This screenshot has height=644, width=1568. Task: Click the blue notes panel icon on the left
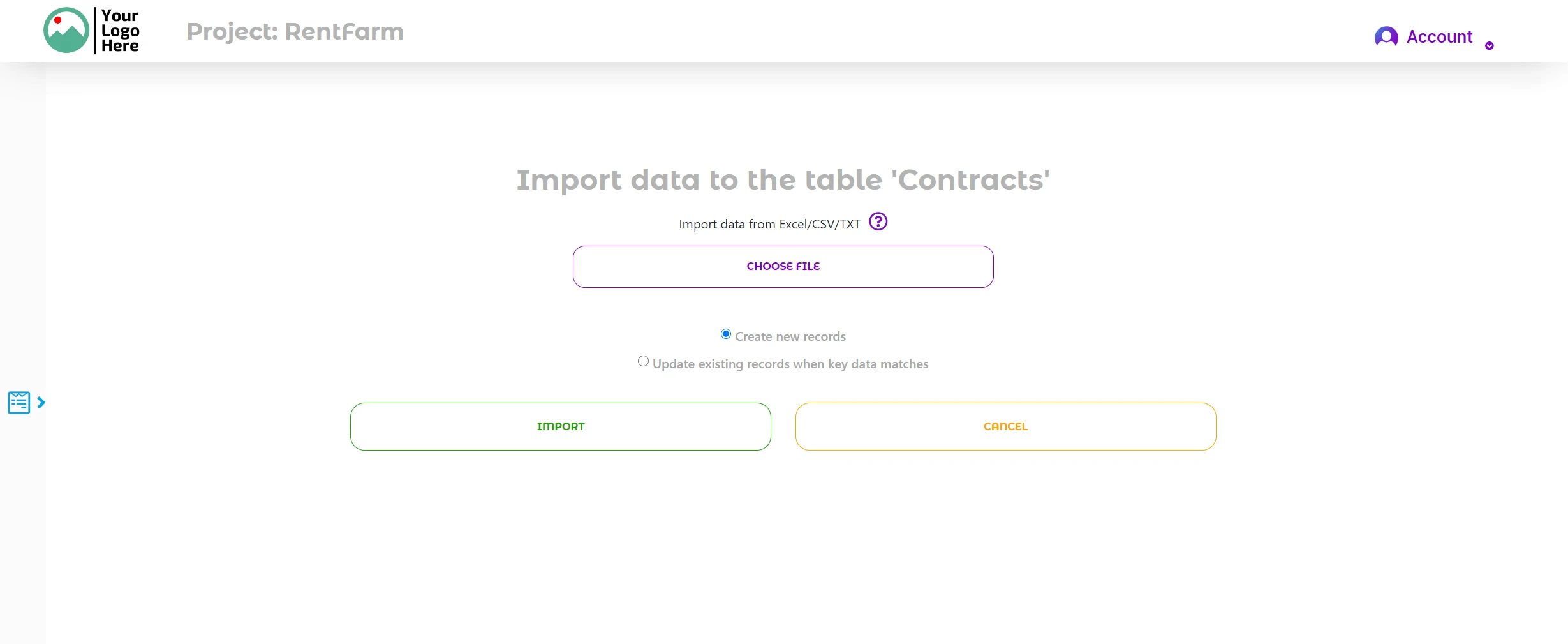(x=18, y=402)
